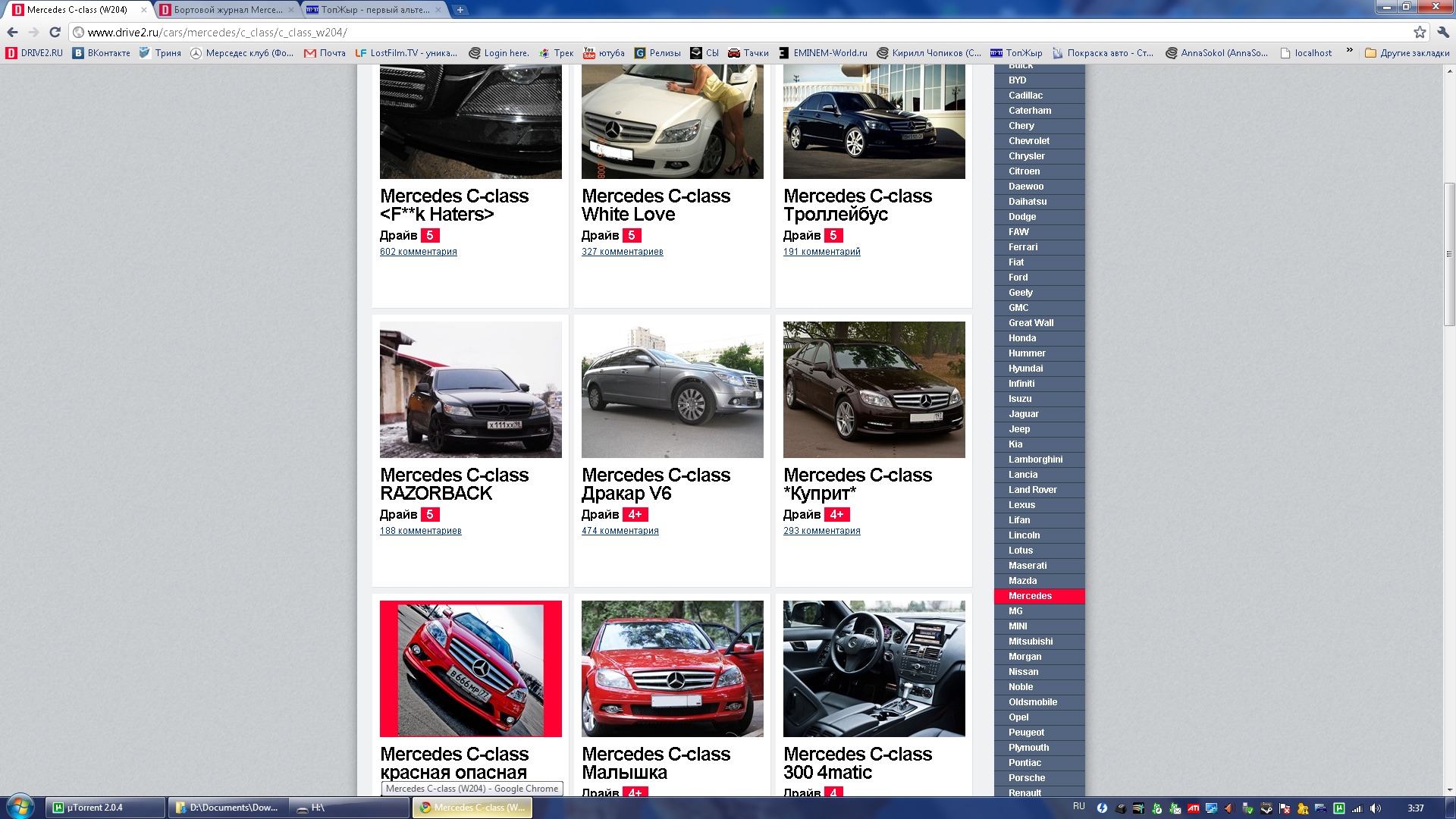Open the H:\ drive taskbar button

coord(350,808)
